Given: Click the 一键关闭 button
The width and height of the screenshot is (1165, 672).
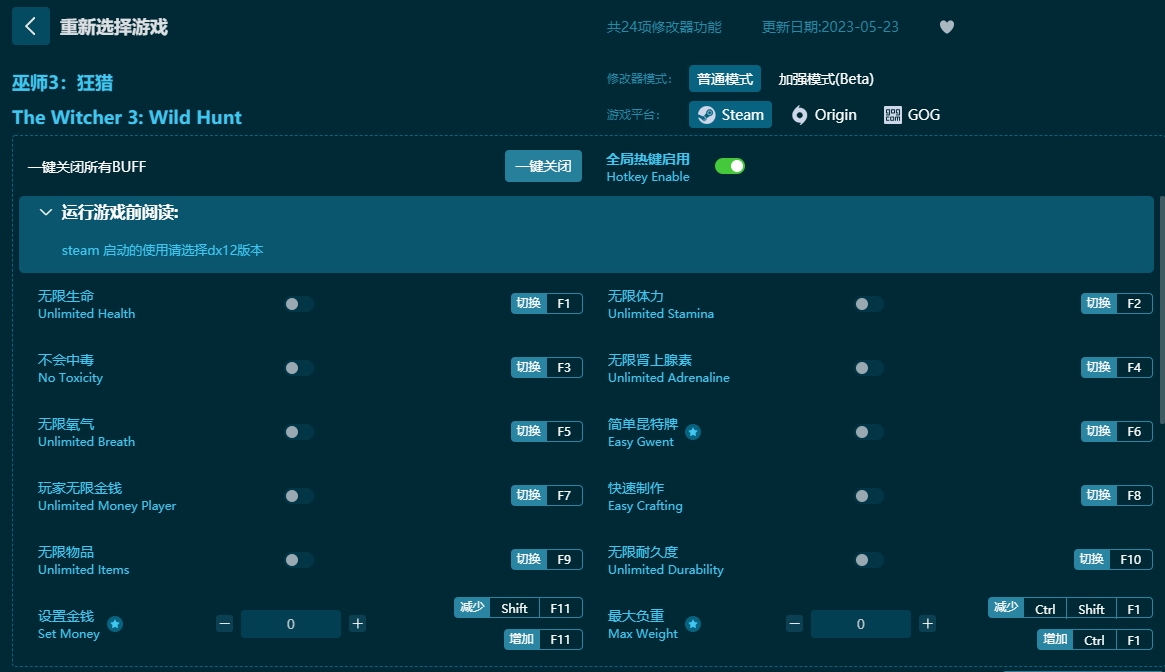Looking at the screenshot, I should [x=543, y=166].
